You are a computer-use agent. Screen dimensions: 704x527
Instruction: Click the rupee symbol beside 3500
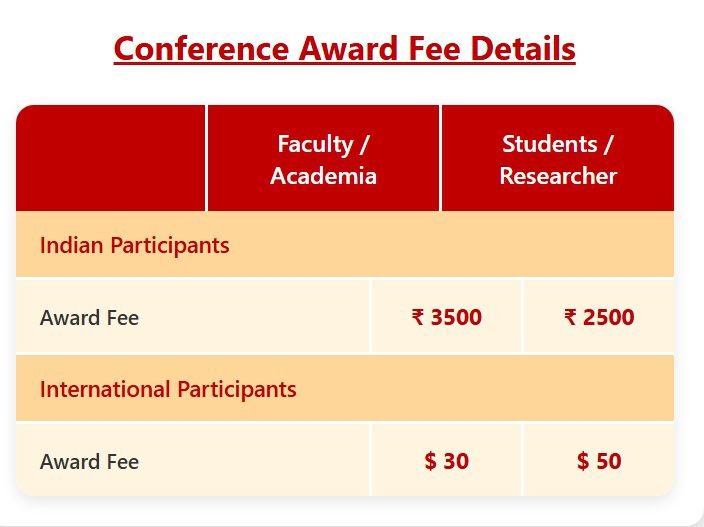(418, 318)
